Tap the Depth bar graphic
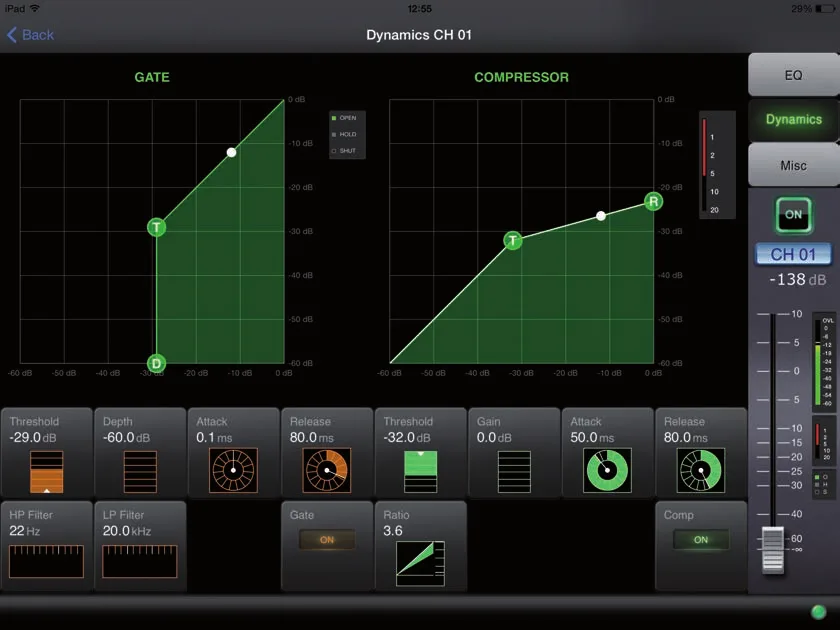The width and height of the screenshot is (840, 630). coord(140,471)
